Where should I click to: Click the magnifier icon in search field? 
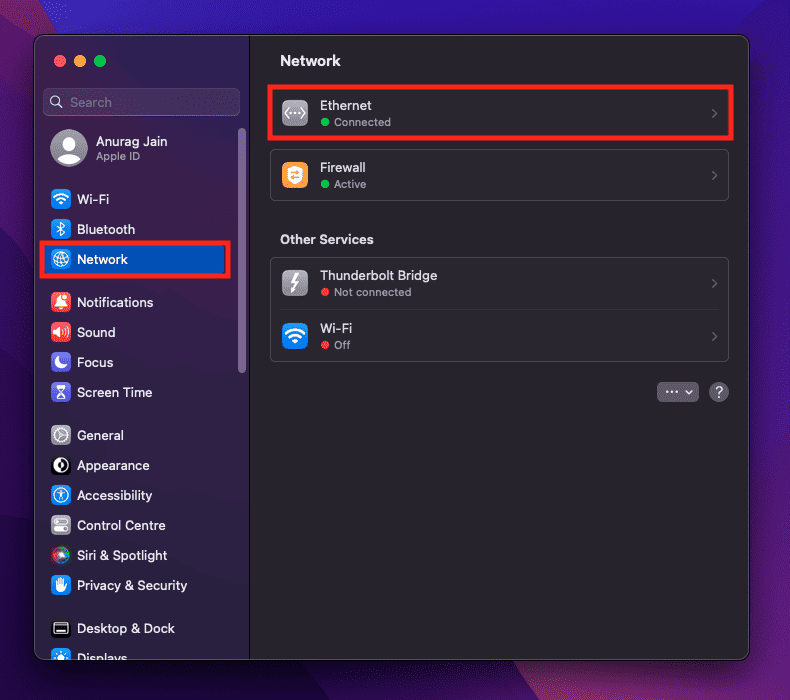click(x=56, y=102)
